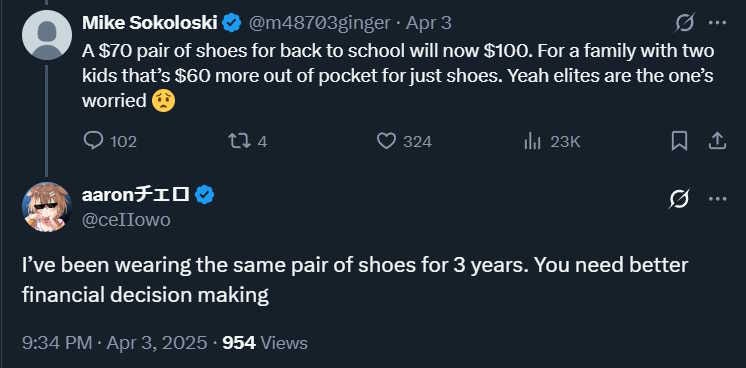
Task: Click the Grok icon on aaron's reply
Action: [x=679, y=199]
